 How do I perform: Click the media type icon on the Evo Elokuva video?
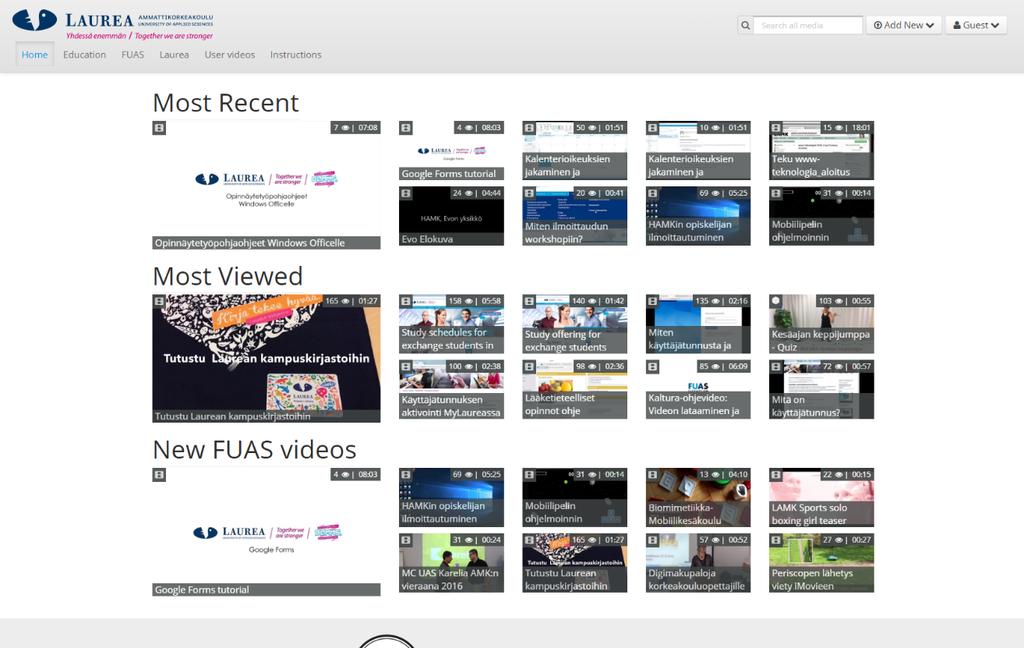(x=406, y=193)
